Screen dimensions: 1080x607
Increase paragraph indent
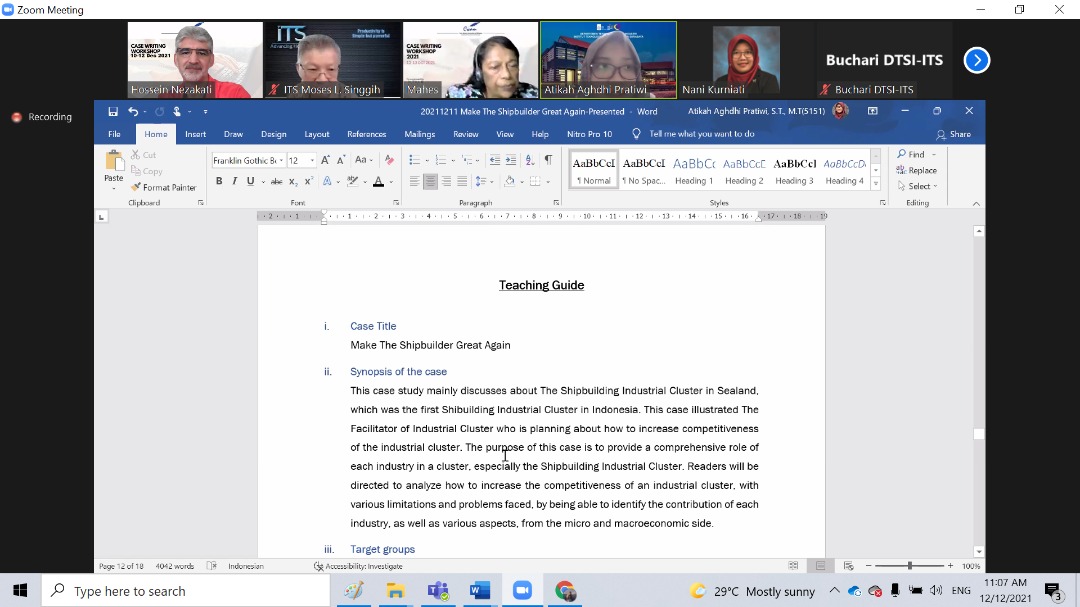(510, 160)
